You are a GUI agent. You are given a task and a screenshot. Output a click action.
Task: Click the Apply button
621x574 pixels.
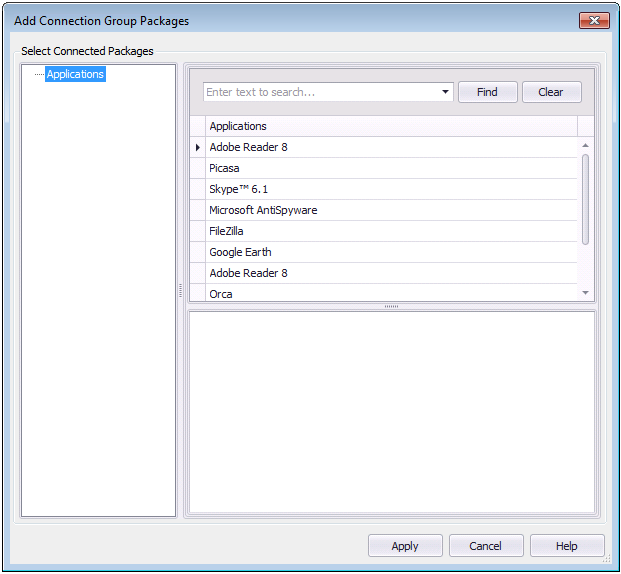click(405, 546)
